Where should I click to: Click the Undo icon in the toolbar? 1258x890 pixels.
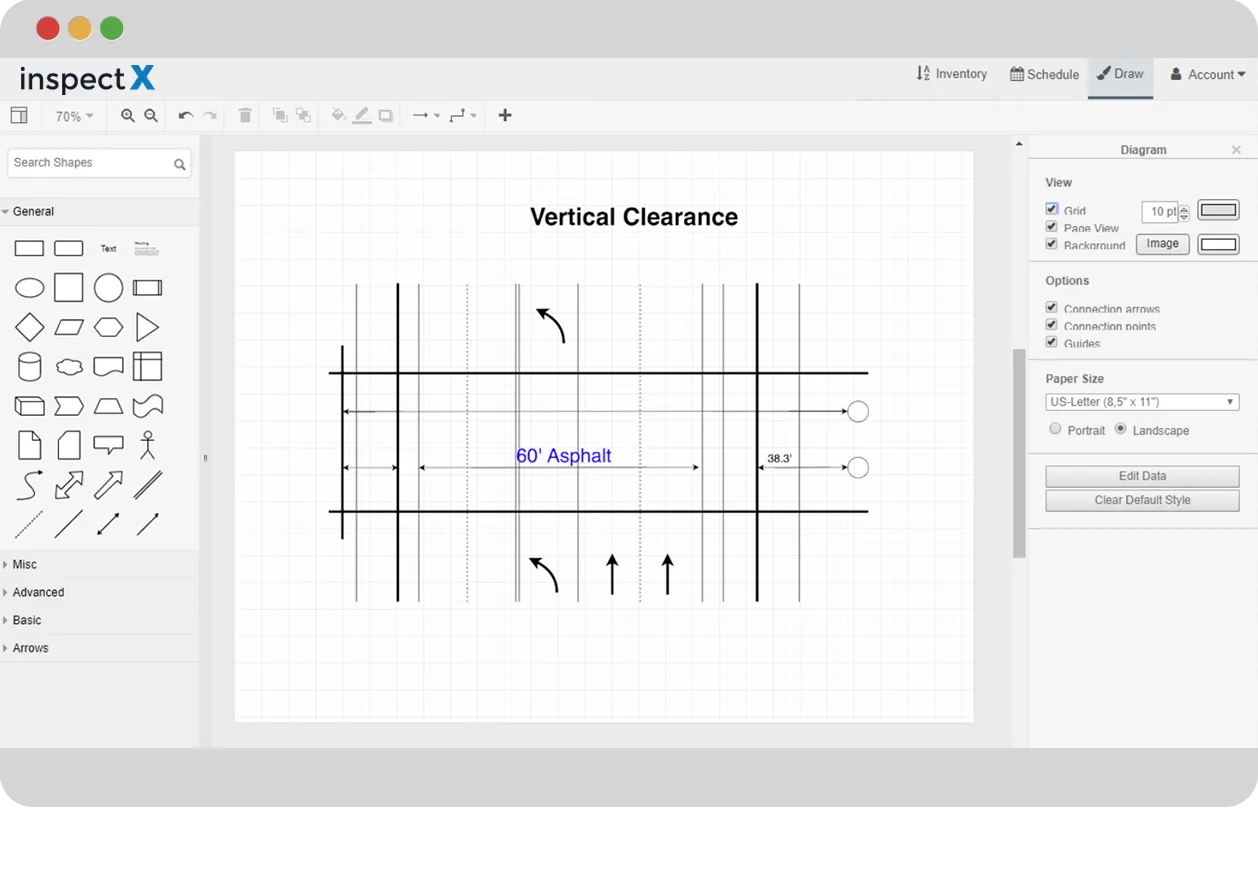(184, 116)
